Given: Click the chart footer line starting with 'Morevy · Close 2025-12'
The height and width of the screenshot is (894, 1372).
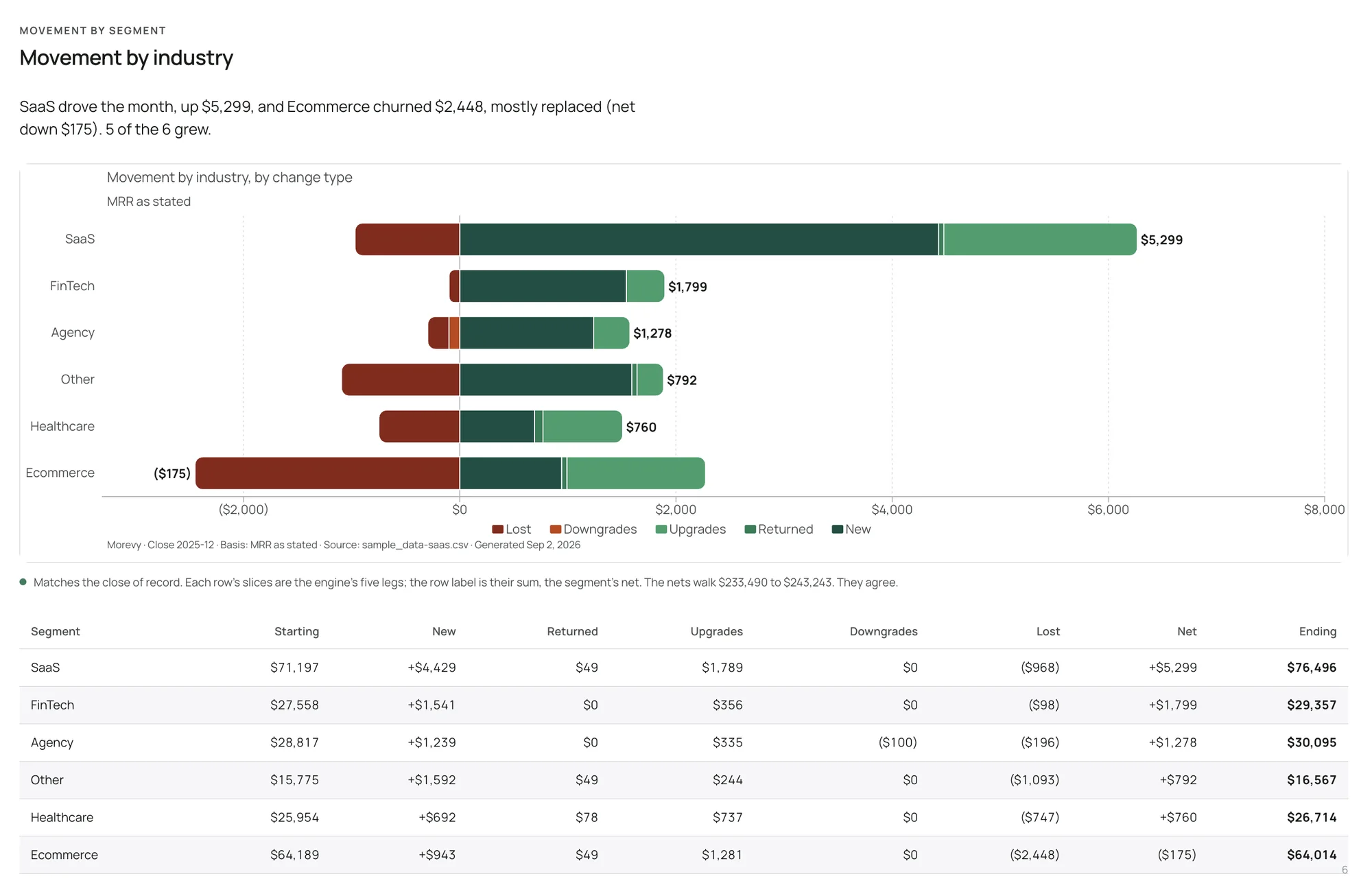Looking at the screenshot, I should tap(344, 545).
